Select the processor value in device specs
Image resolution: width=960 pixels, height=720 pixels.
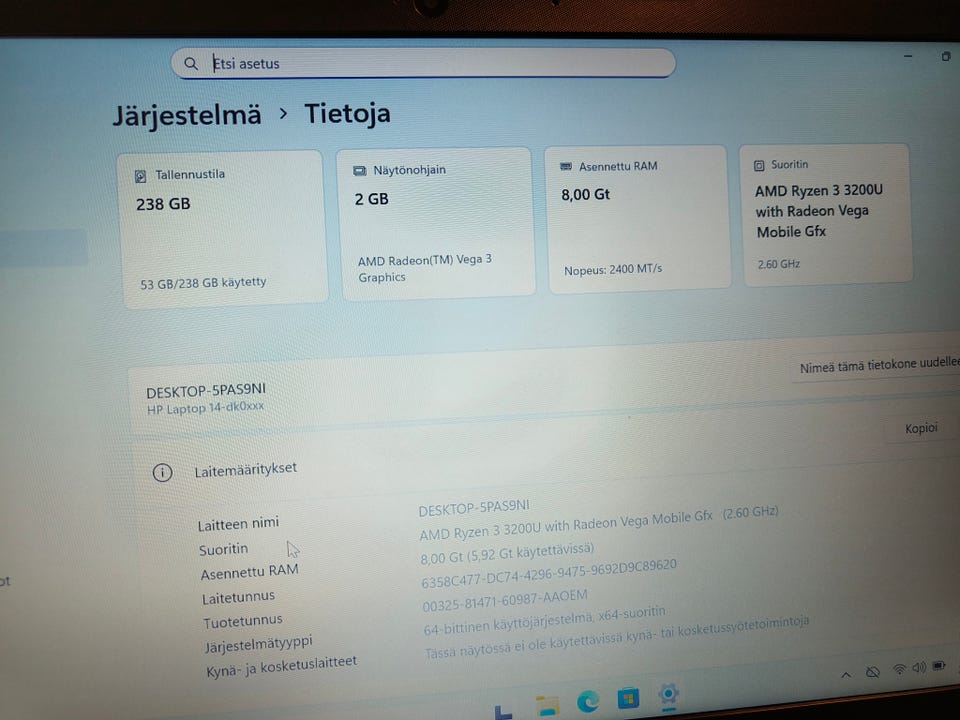coord(598,522)
